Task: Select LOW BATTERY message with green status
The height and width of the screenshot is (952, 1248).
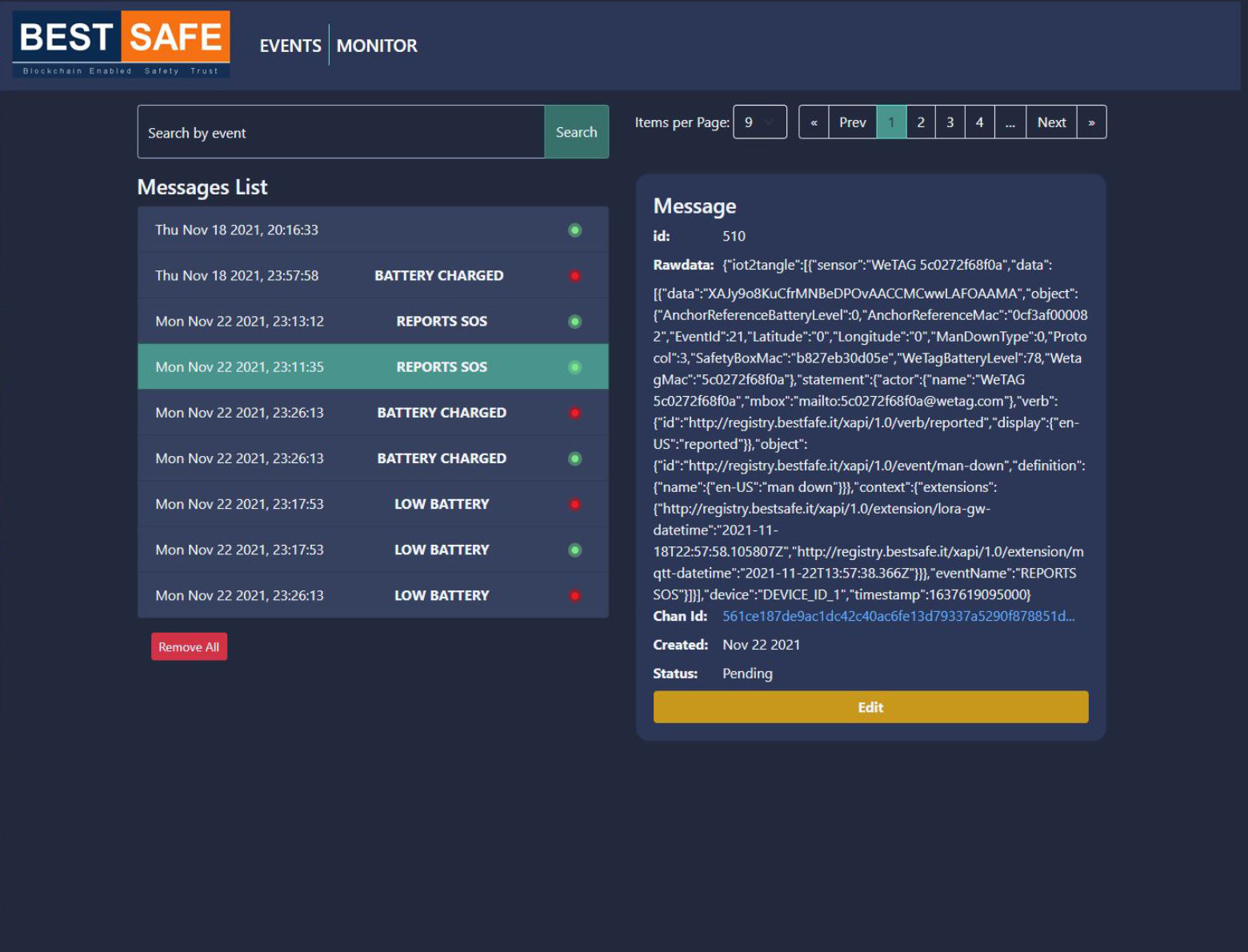Action: pyautogui.click(x=373, y=550)
